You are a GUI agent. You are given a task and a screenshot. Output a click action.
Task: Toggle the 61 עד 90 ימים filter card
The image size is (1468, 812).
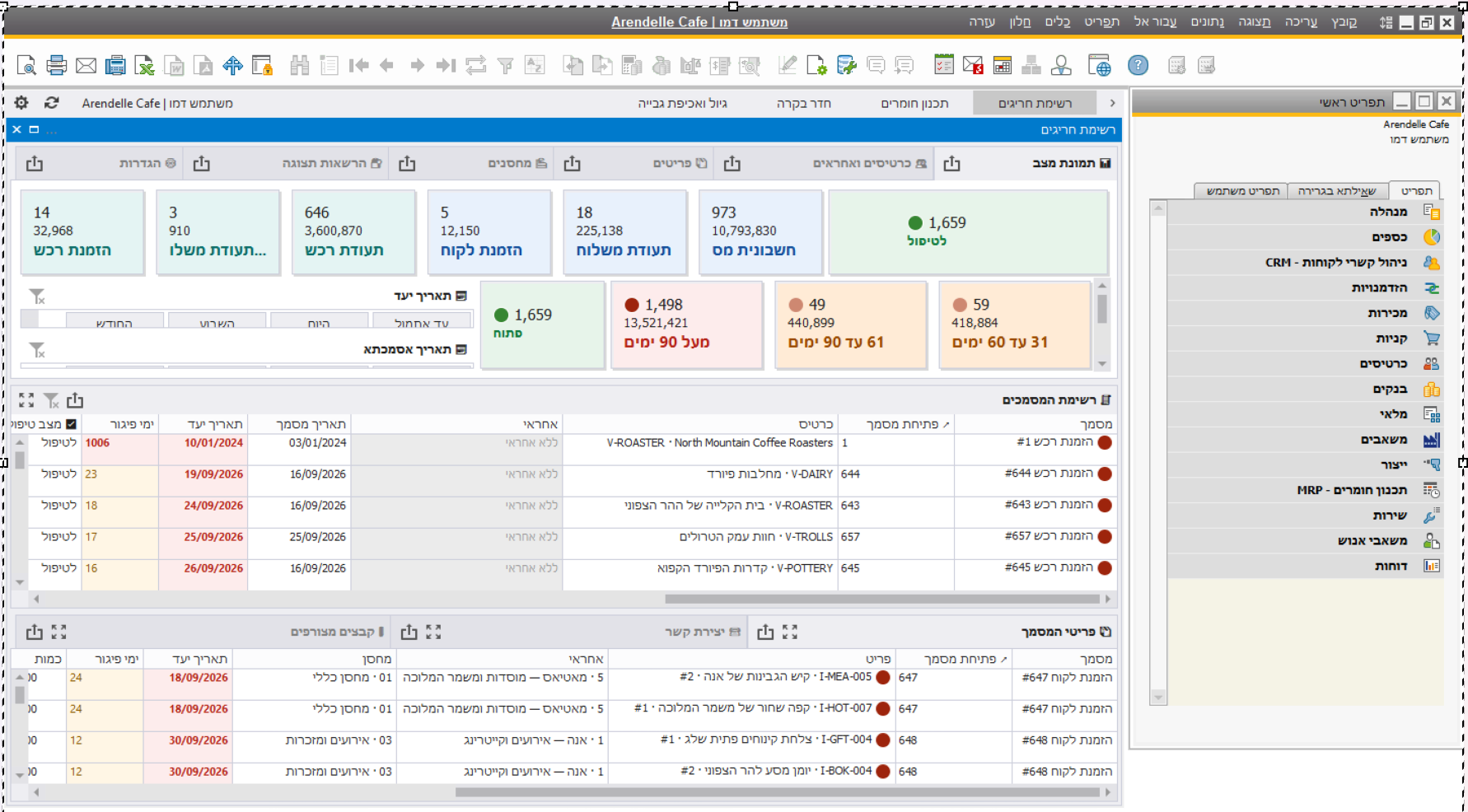(850, 324)
